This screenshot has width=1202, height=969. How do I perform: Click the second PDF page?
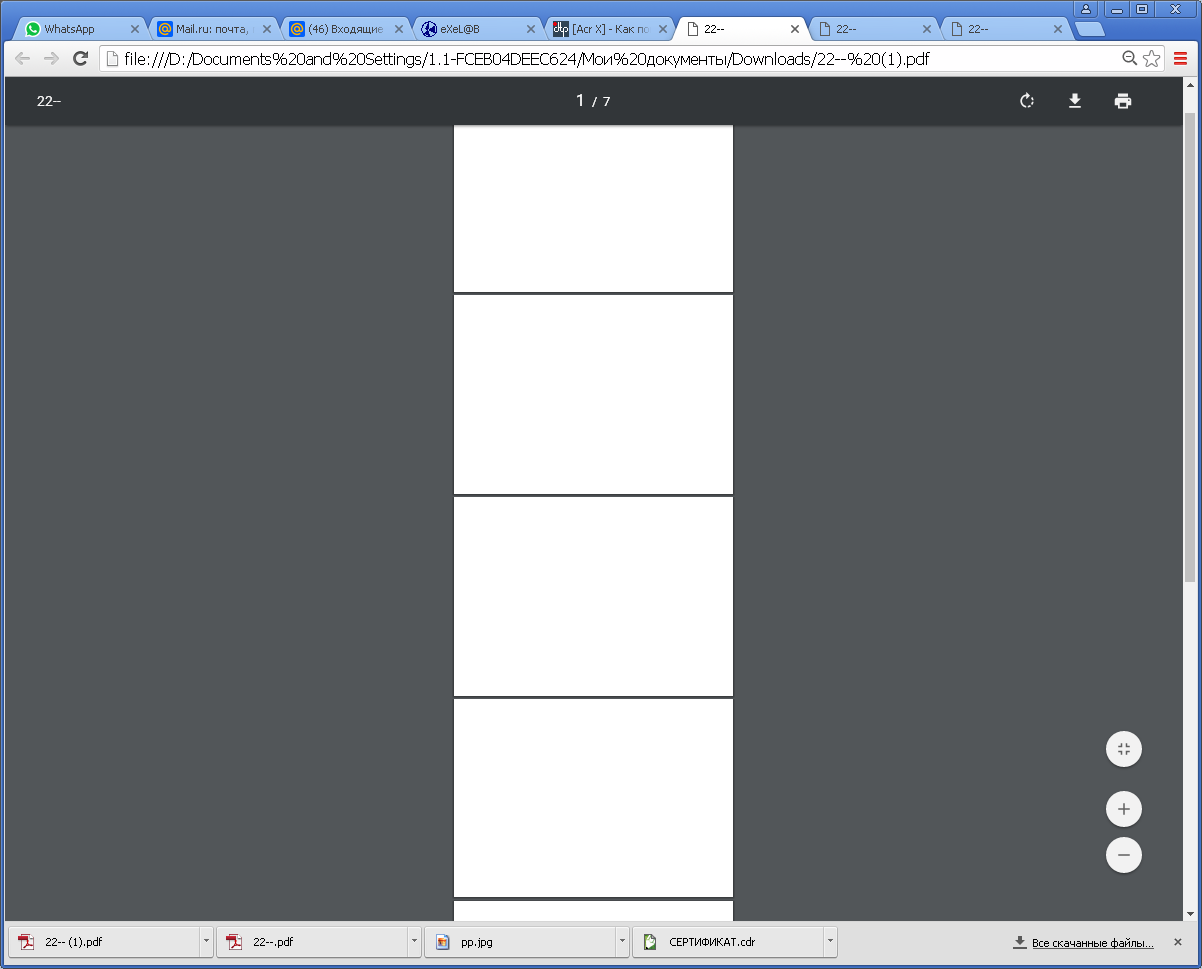[593, 395]
